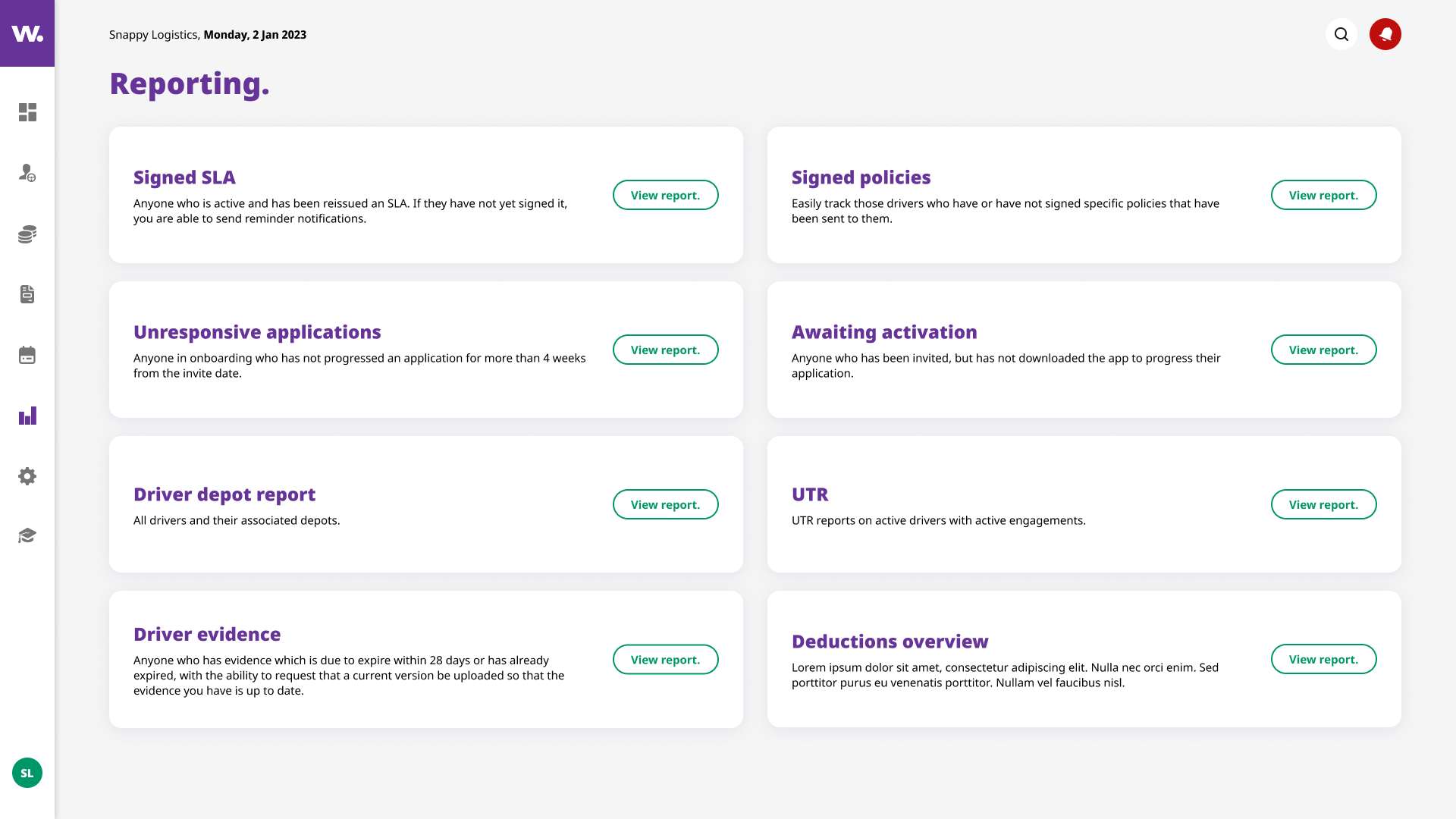View report for Unresponsive applications

pyautogui.click(x=665, y=350)
